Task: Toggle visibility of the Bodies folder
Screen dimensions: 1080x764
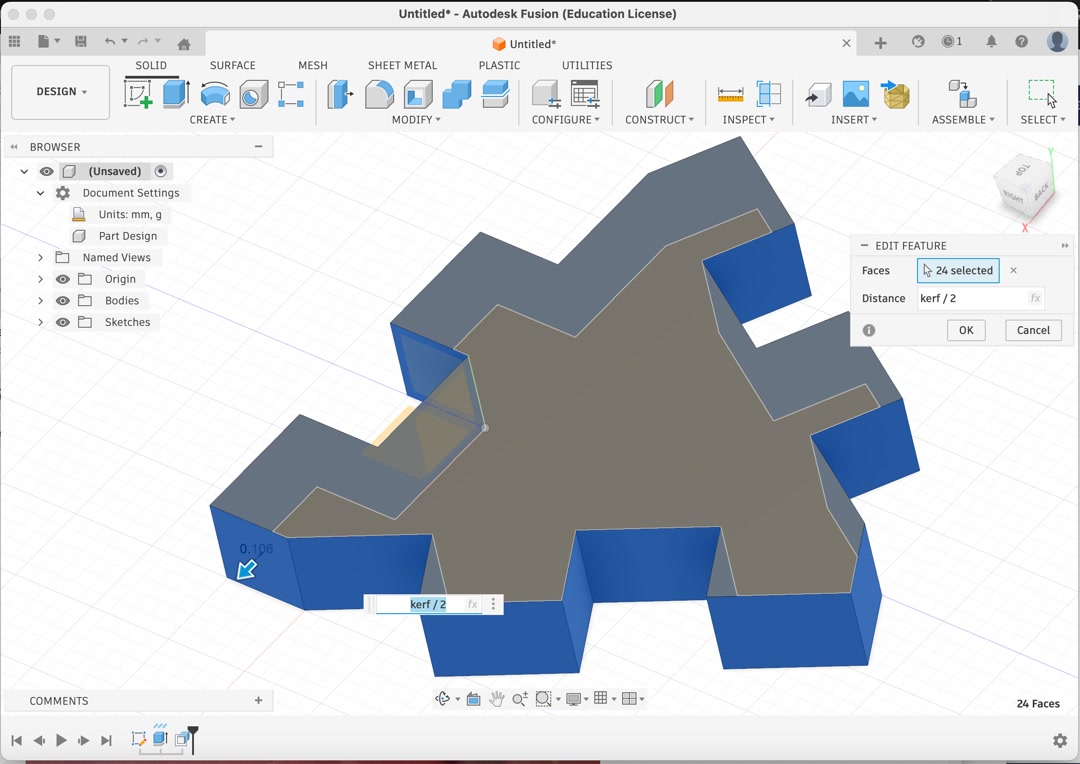Action: click(62, 300)
